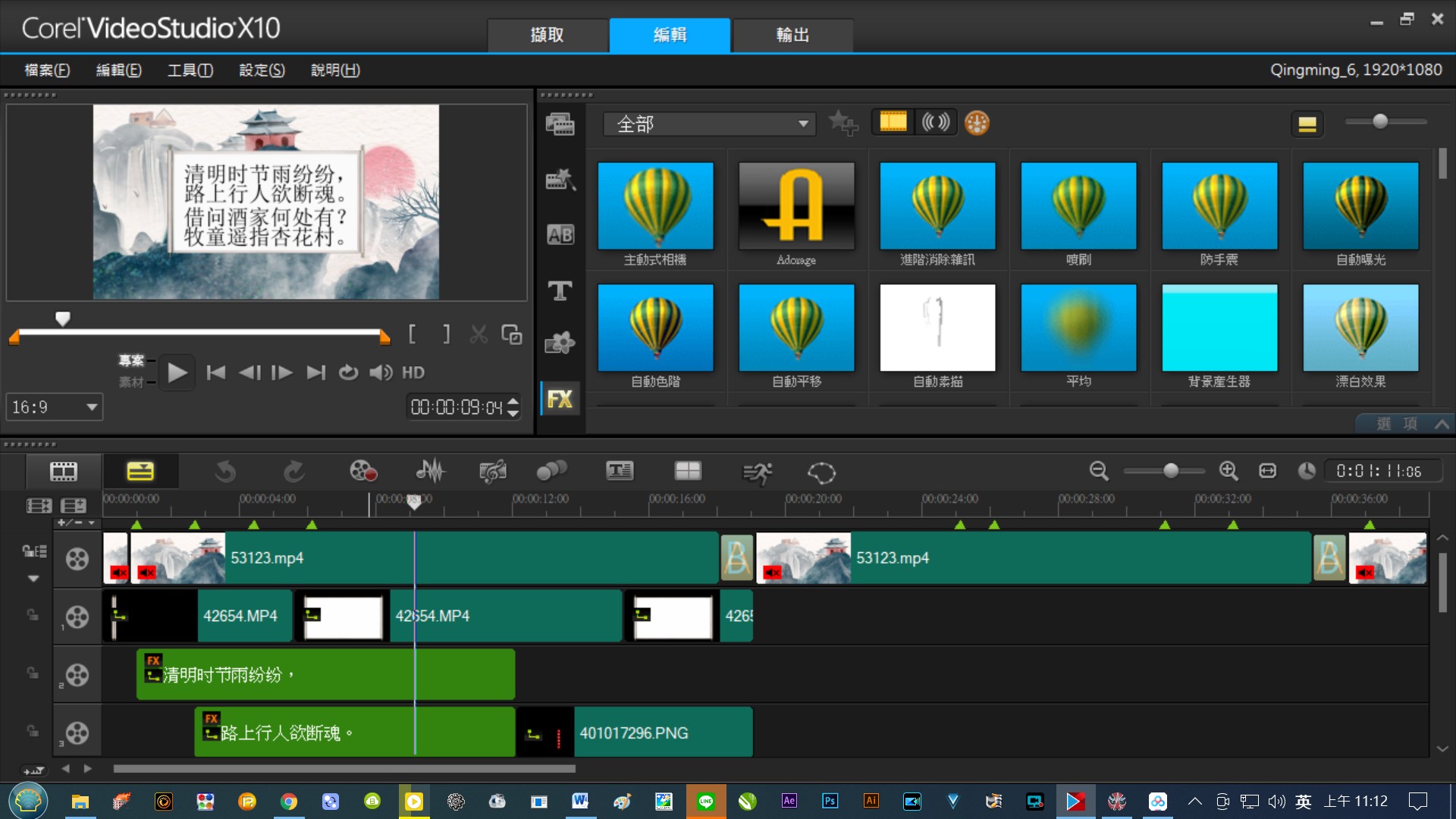This screenshot has width=1456, height=819.
Task: Step to the previous frame
Action: (x=249, y=372)
